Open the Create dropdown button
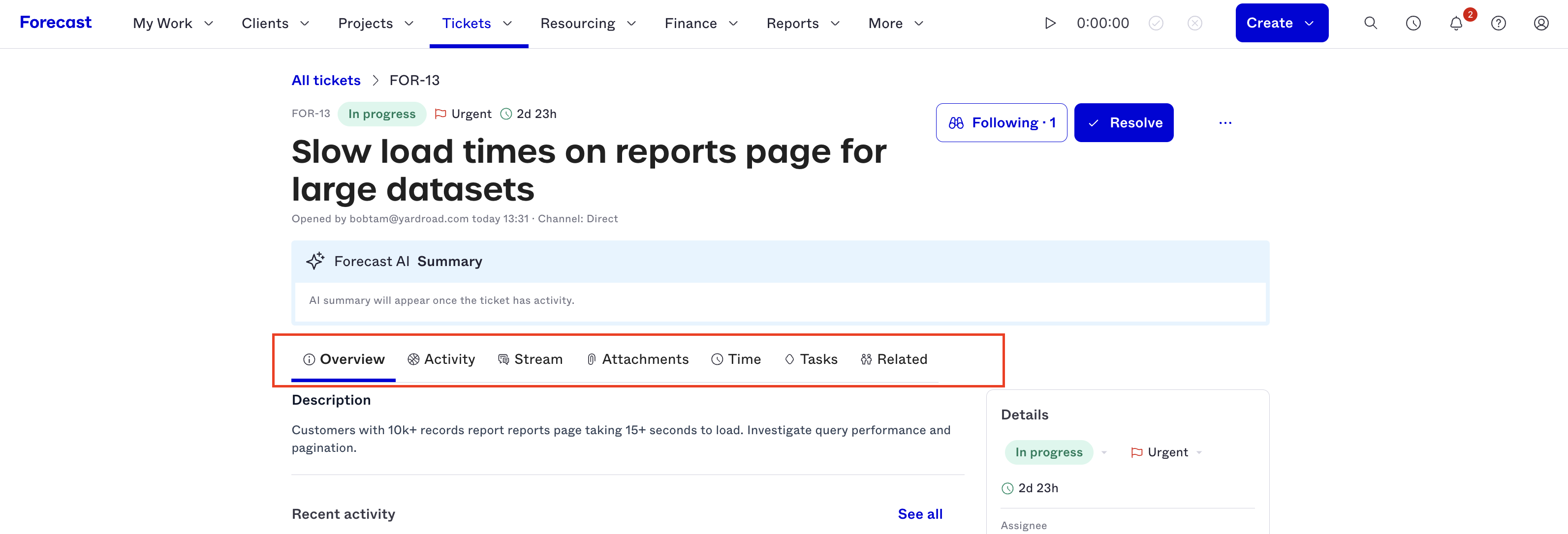Image resolution: width=1568 pixels, height=534 pixels. [x=1281, y=23]
